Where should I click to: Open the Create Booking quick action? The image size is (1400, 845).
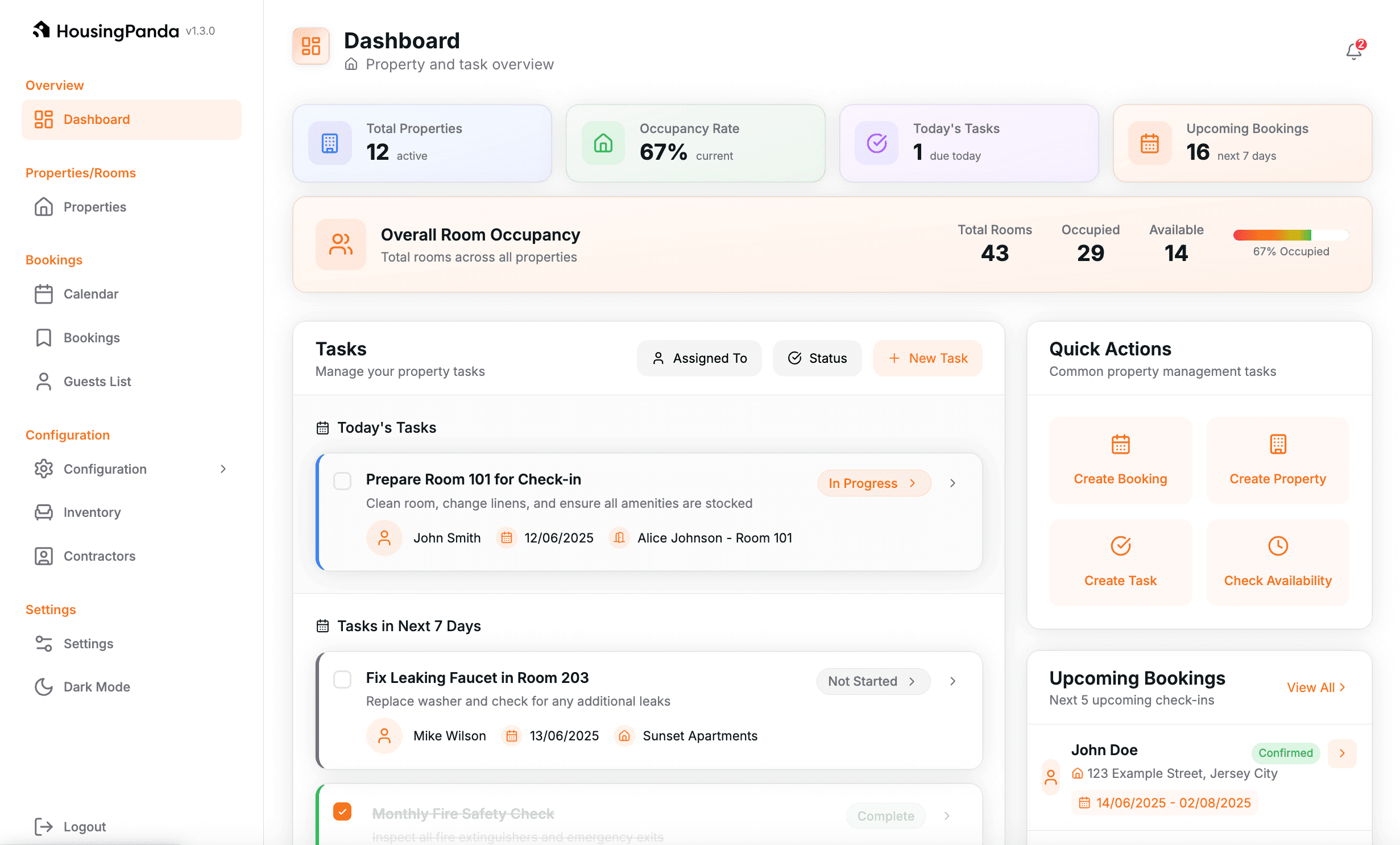pyautogui.click(x=1120, y=461)
